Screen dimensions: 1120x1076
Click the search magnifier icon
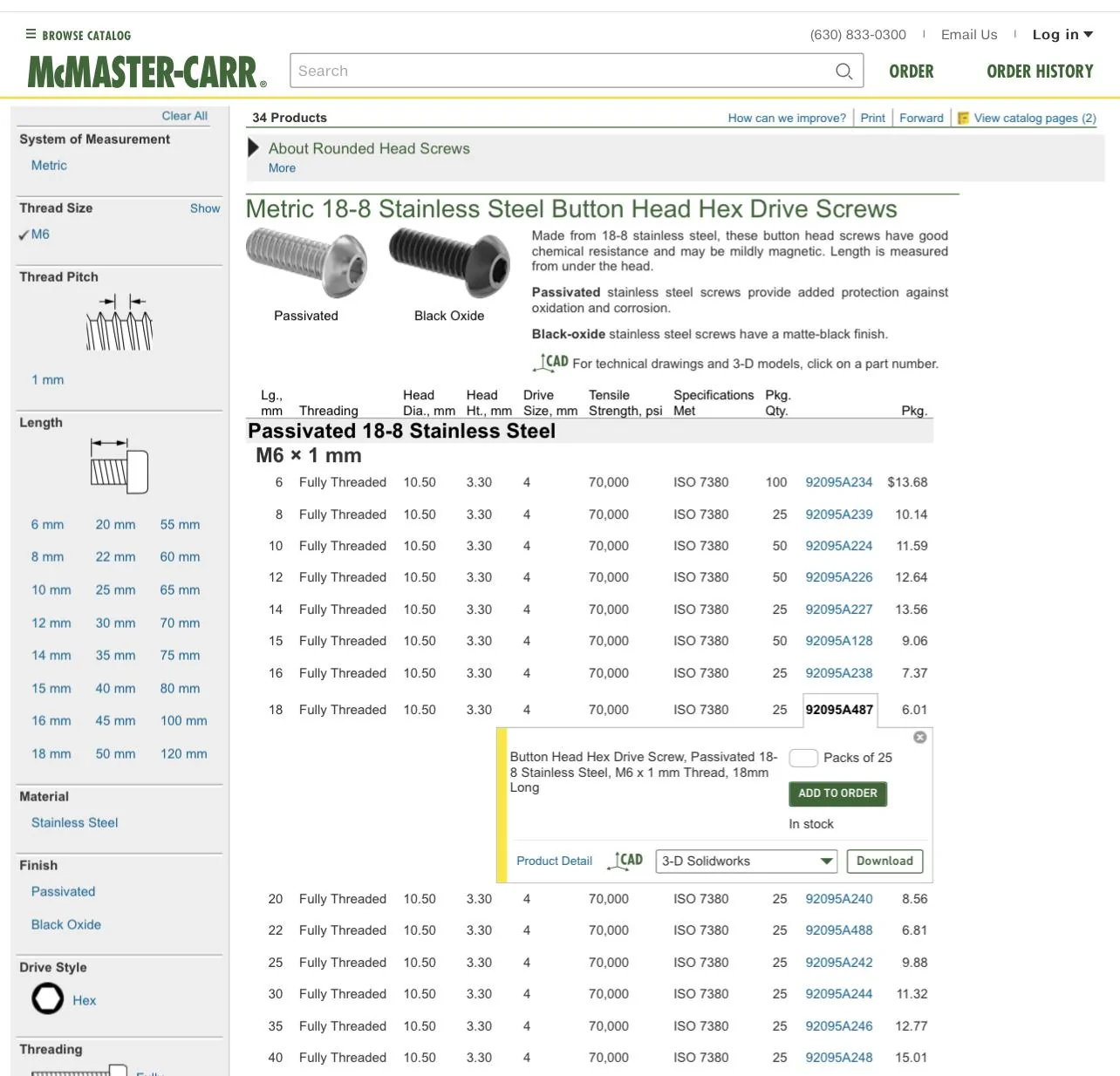coord(843,72)
